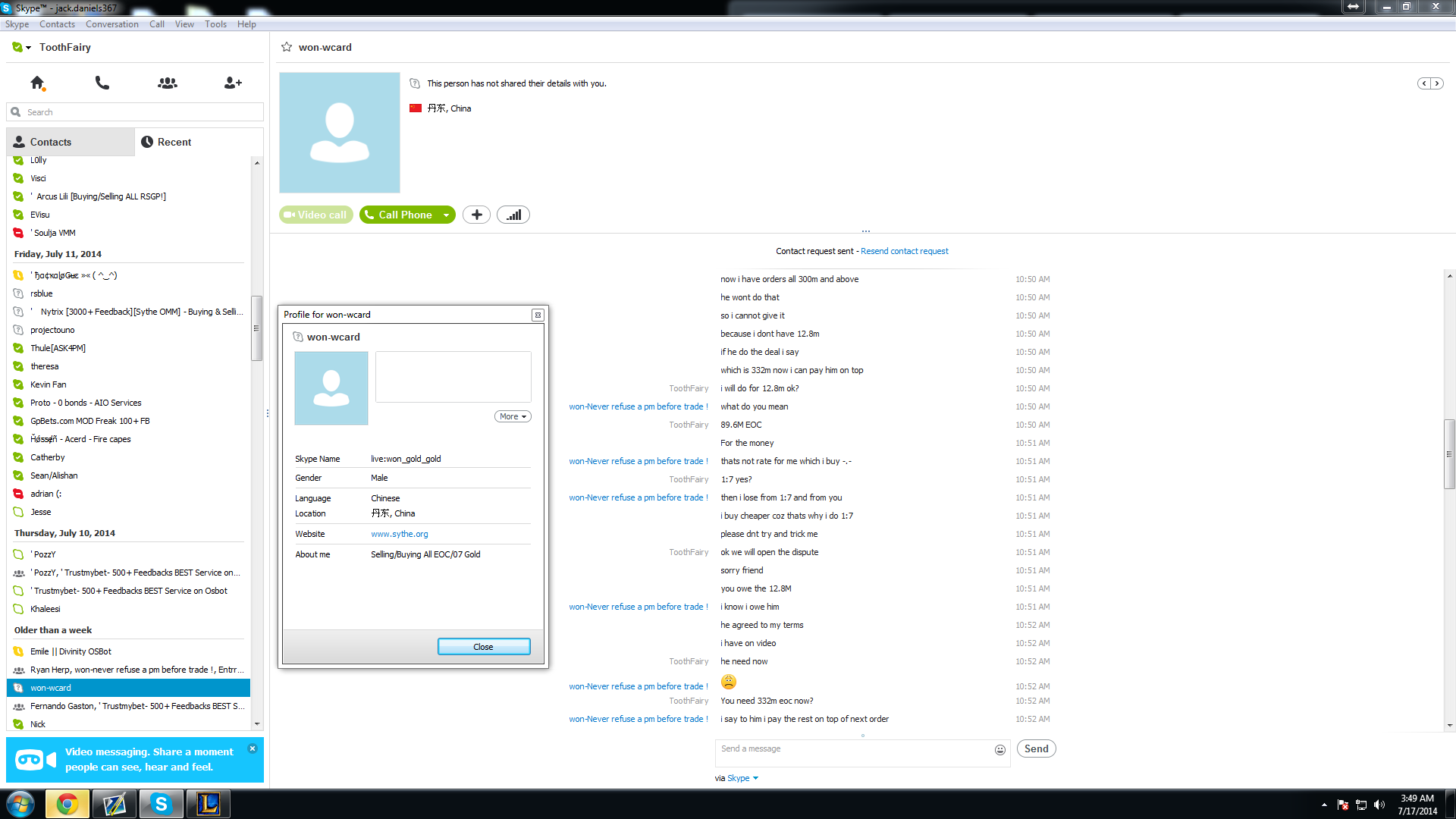Expand the status dropdown beside ToothFairy
Image resolution: width=1456 pixels, height=819 pixels.
point(28,48)
